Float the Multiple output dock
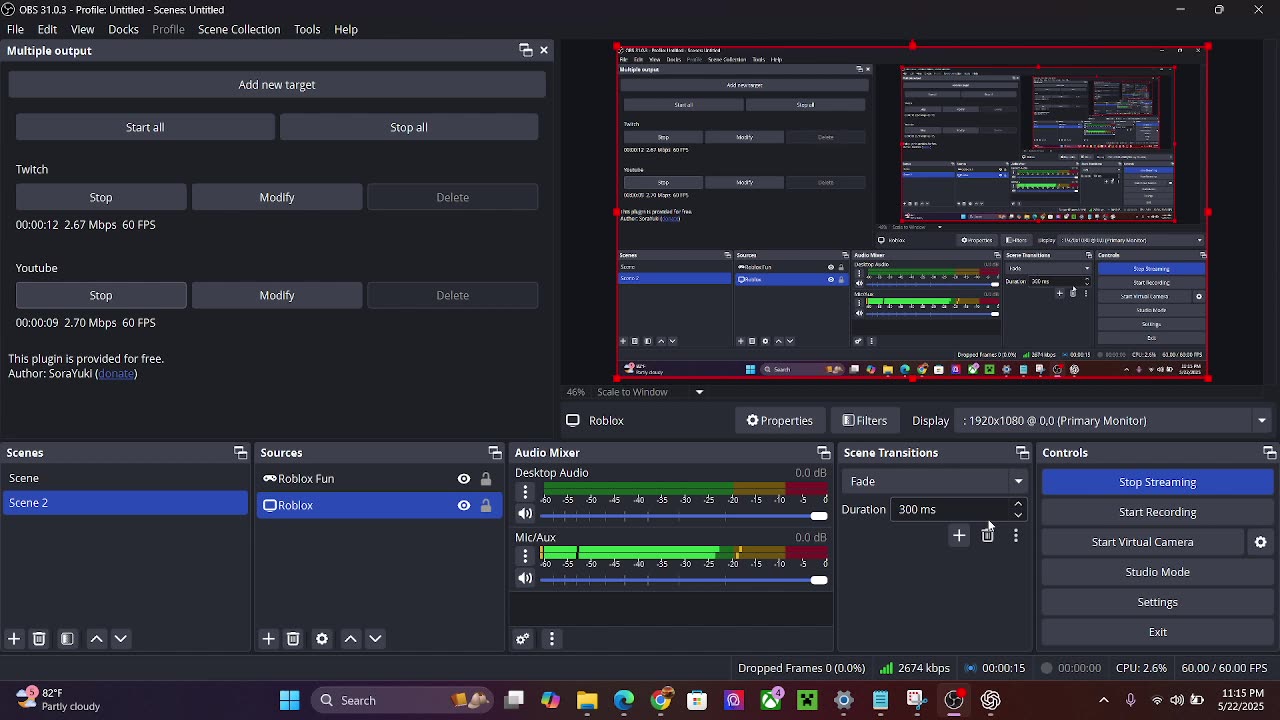 click(526, 50)
